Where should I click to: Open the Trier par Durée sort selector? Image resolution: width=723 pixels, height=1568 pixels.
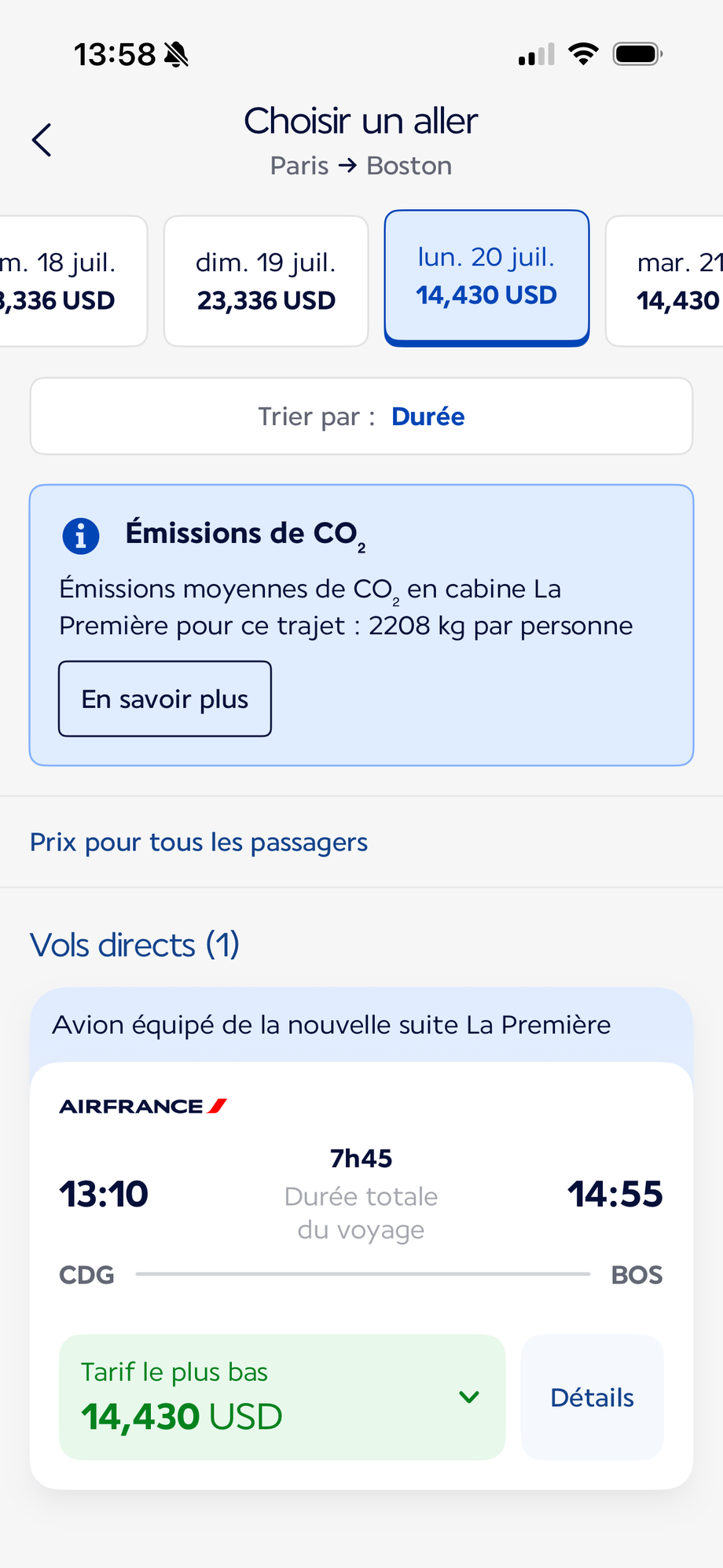(361, 416)
